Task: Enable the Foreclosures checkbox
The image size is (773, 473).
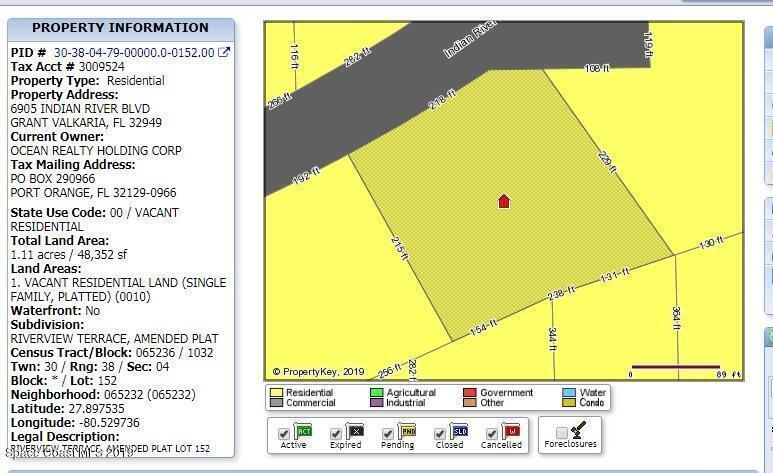Action: point(561,432)
